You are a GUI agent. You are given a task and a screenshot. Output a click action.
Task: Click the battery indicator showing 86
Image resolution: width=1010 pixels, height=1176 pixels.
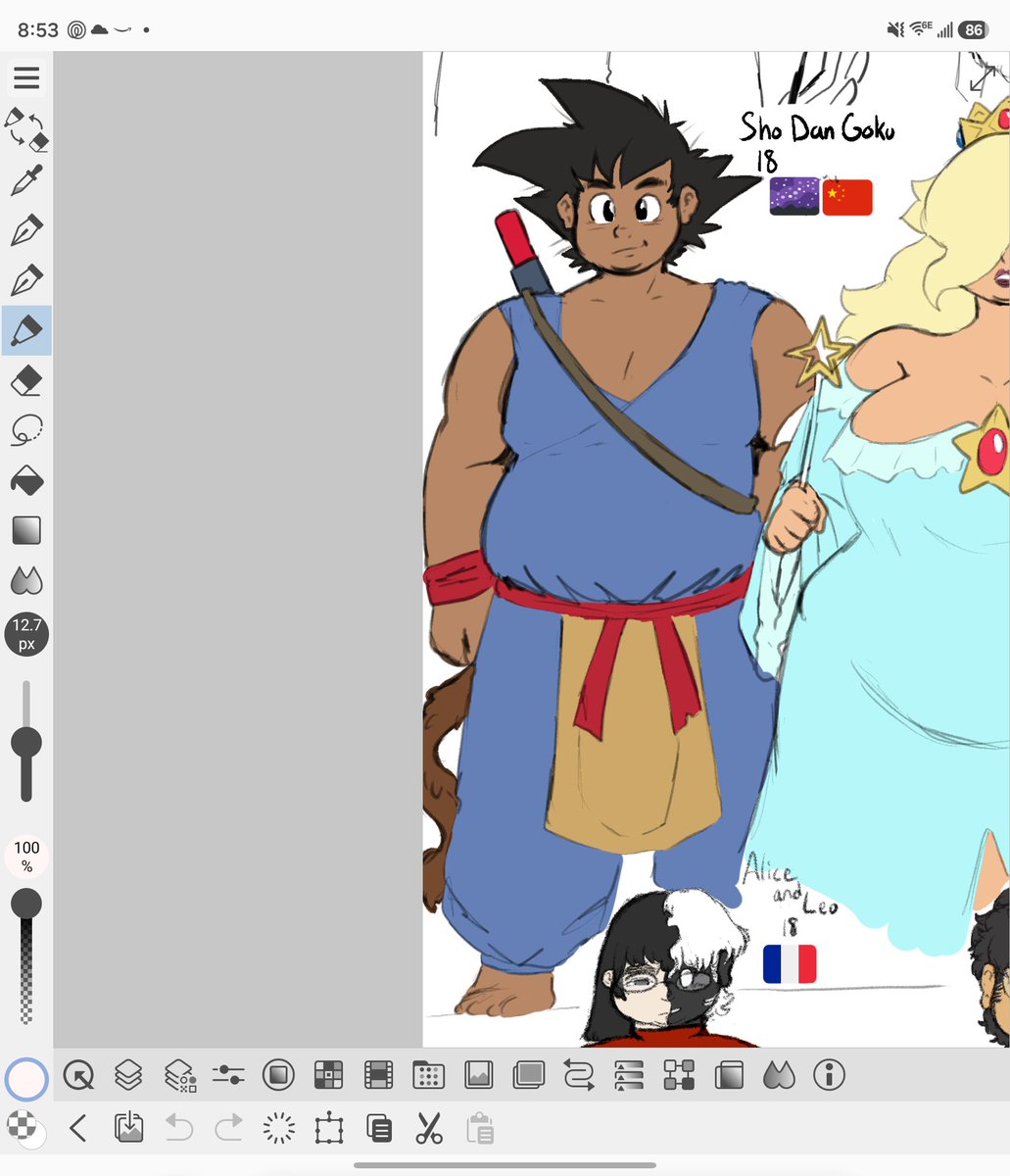pos(972,29)
